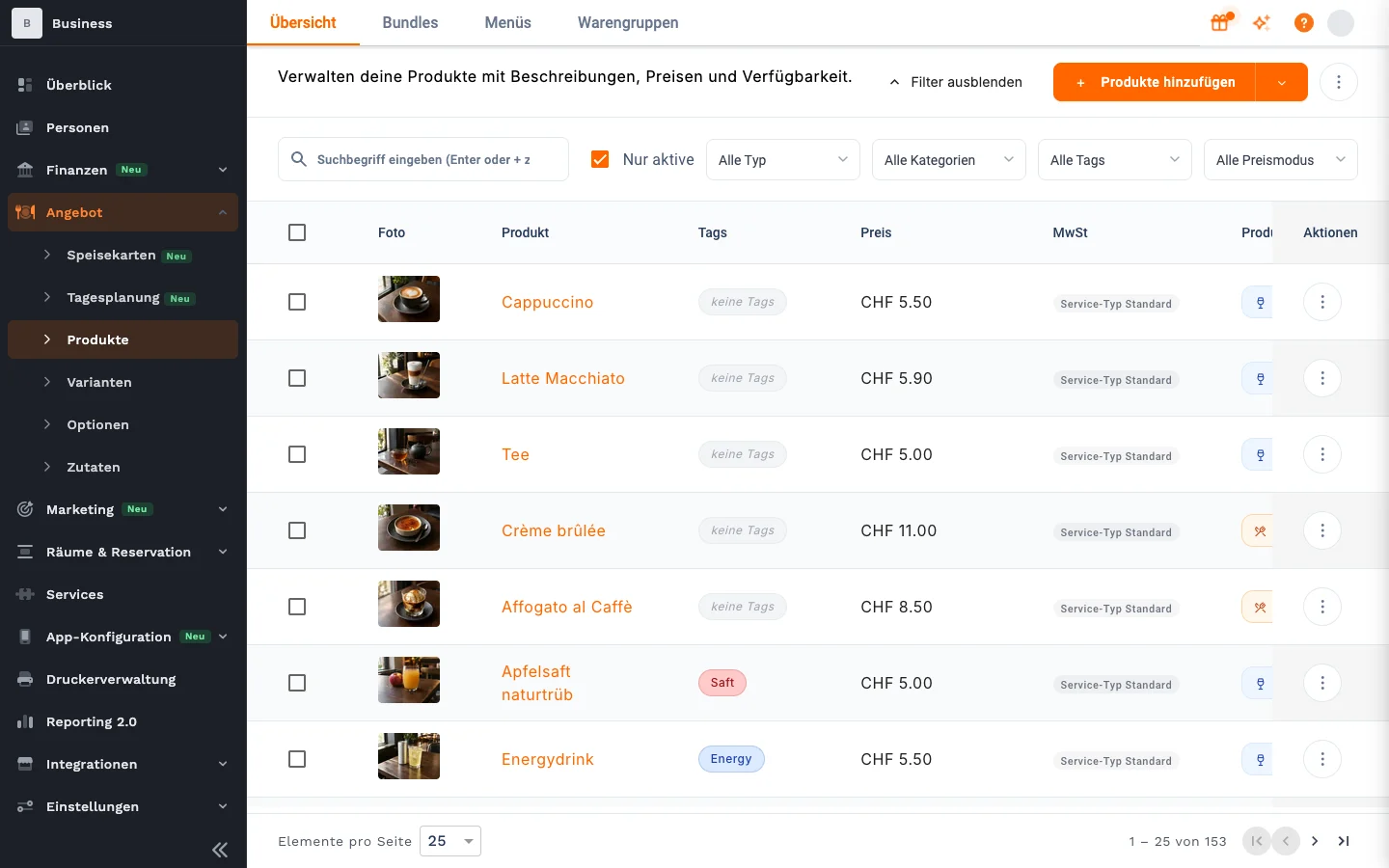Screen dimensions: 1389x868
Task: Open the Energydrink product link
Action: (548, 759)
